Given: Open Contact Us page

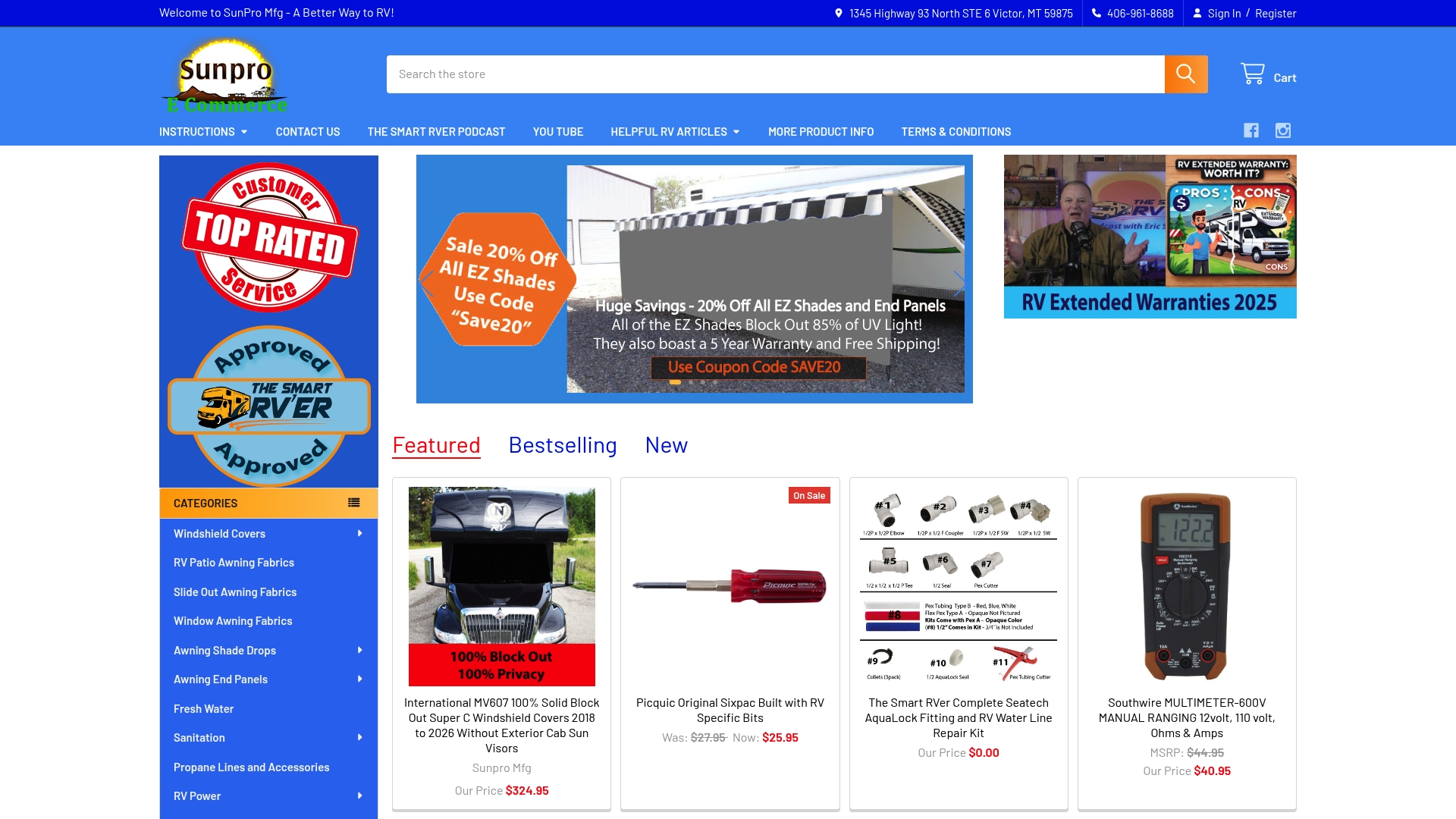Looking at the screenshot, I should click(x=308, y=132).
